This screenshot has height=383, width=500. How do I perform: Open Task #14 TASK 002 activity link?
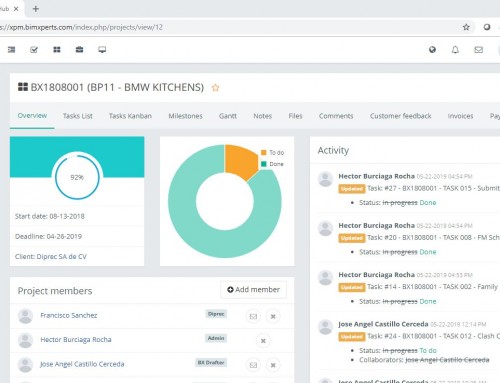coord(433,287)
